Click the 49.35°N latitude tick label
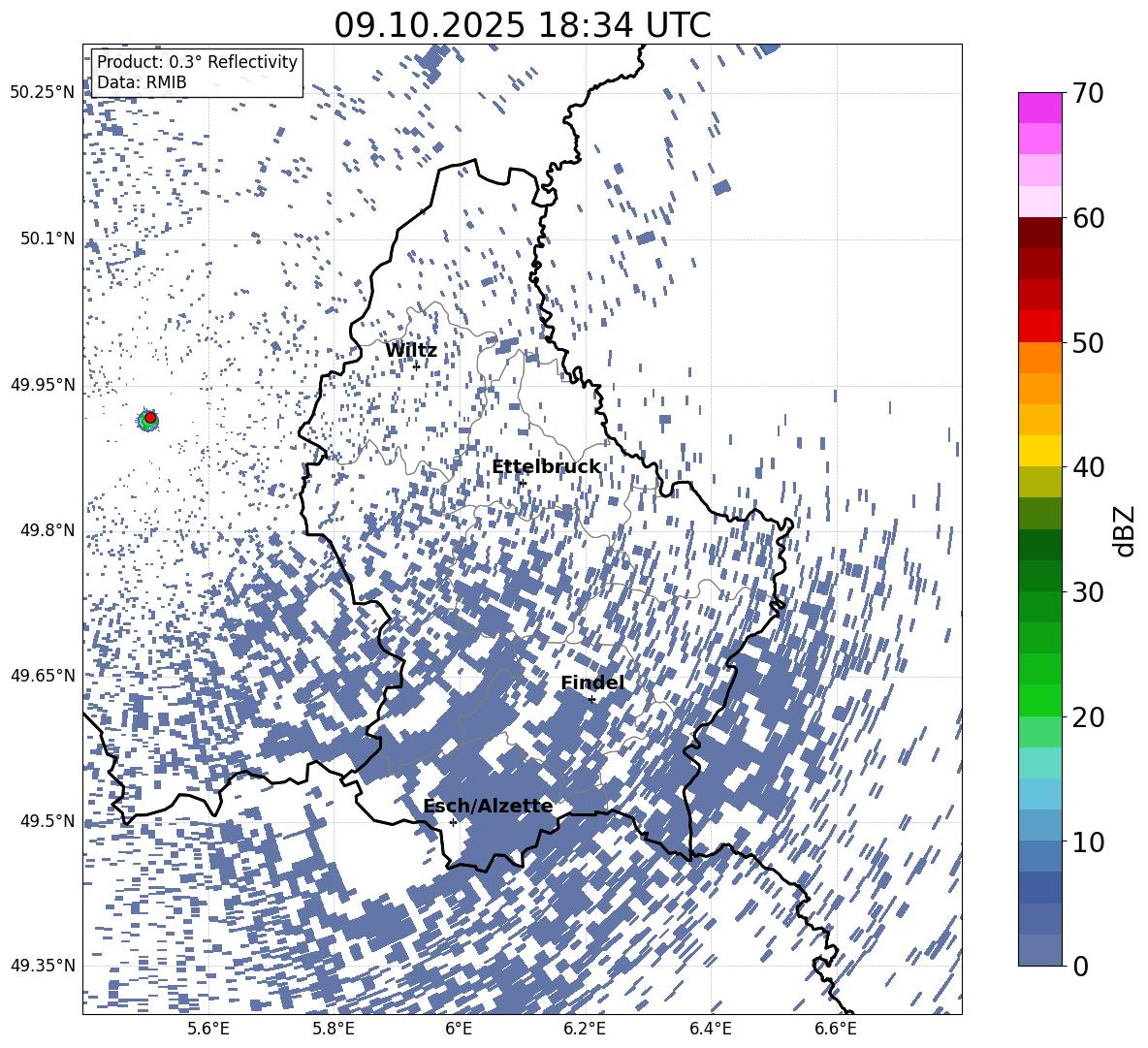The image size is (1148, 1048). click(x=43, y=966)
